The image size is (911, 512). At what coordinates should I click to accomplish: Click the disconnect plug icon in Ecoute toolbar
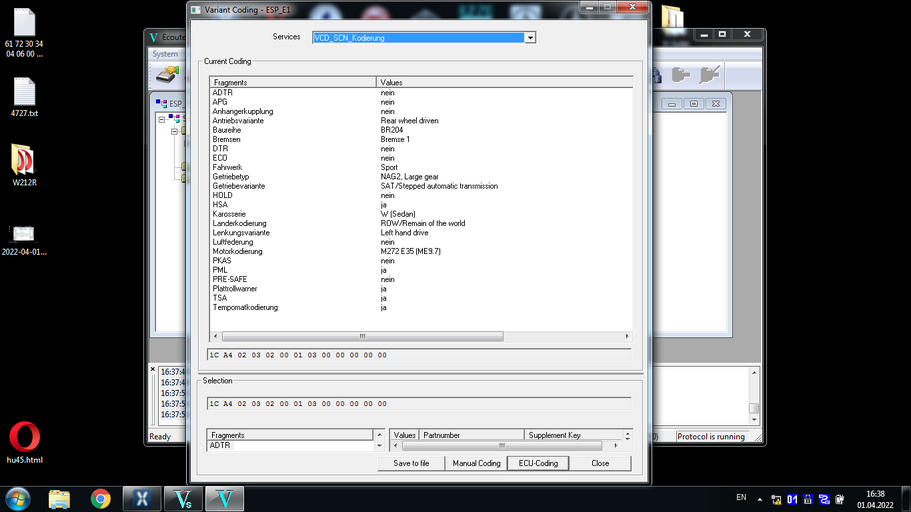point(710,74)
